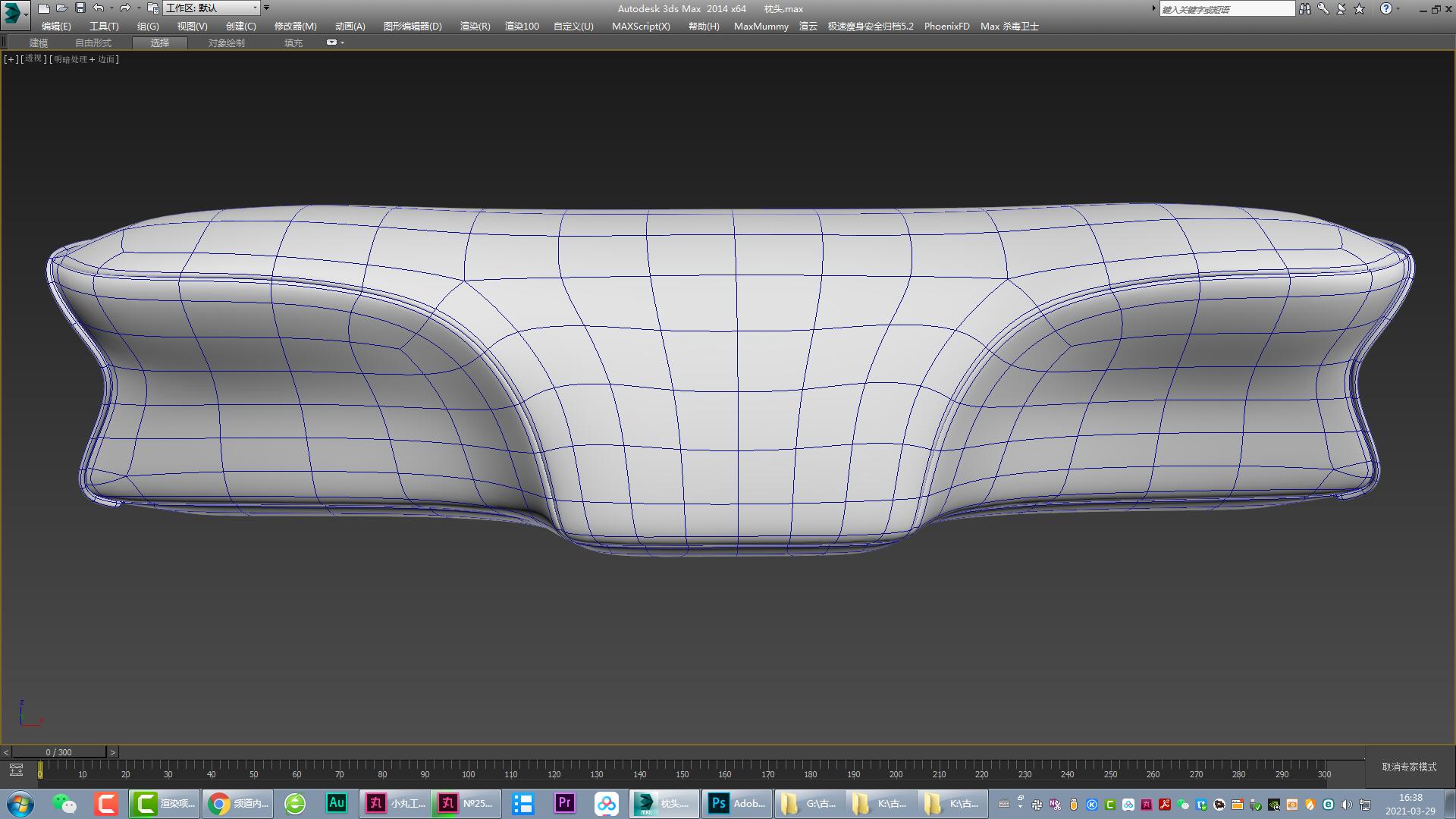Open a file using the Open folder icon
This screenshot has width=1456, height=819.
pyautogui.click(x=63, y=8)
